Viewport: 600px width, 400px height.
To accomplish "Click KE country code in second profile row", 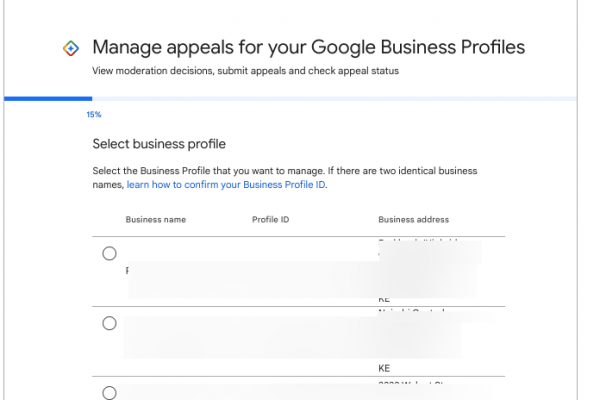I will pos(384,368).
